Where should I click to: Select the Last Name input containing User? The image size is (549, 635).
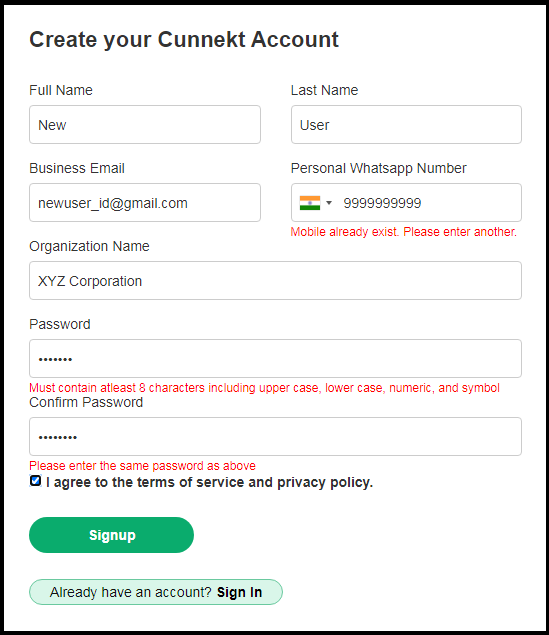click(406, 125)
